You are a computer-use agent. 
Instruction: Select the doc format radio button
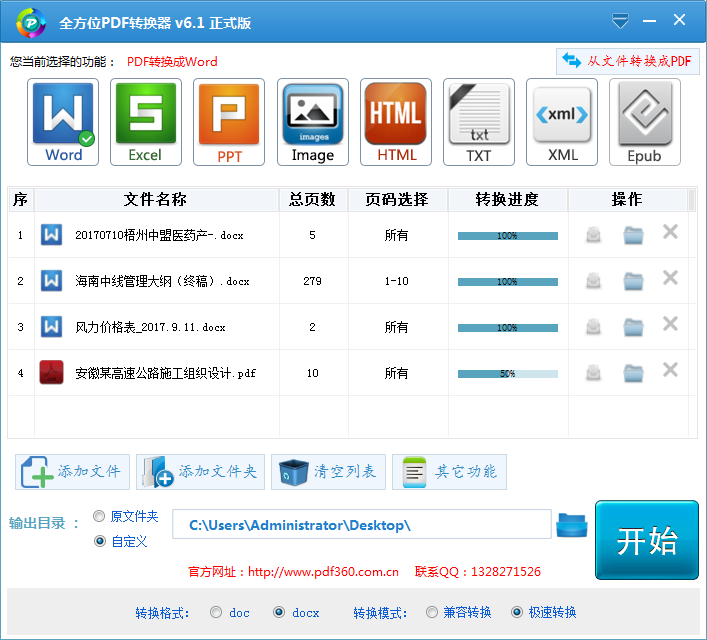pyautogui.click(x=216, y=612)
